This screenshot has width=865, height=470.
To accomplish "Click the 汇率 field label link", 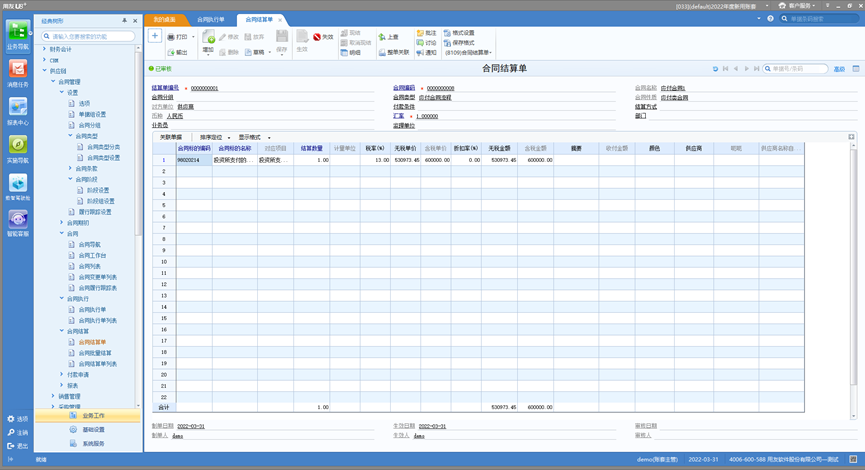I will [398, 116].
